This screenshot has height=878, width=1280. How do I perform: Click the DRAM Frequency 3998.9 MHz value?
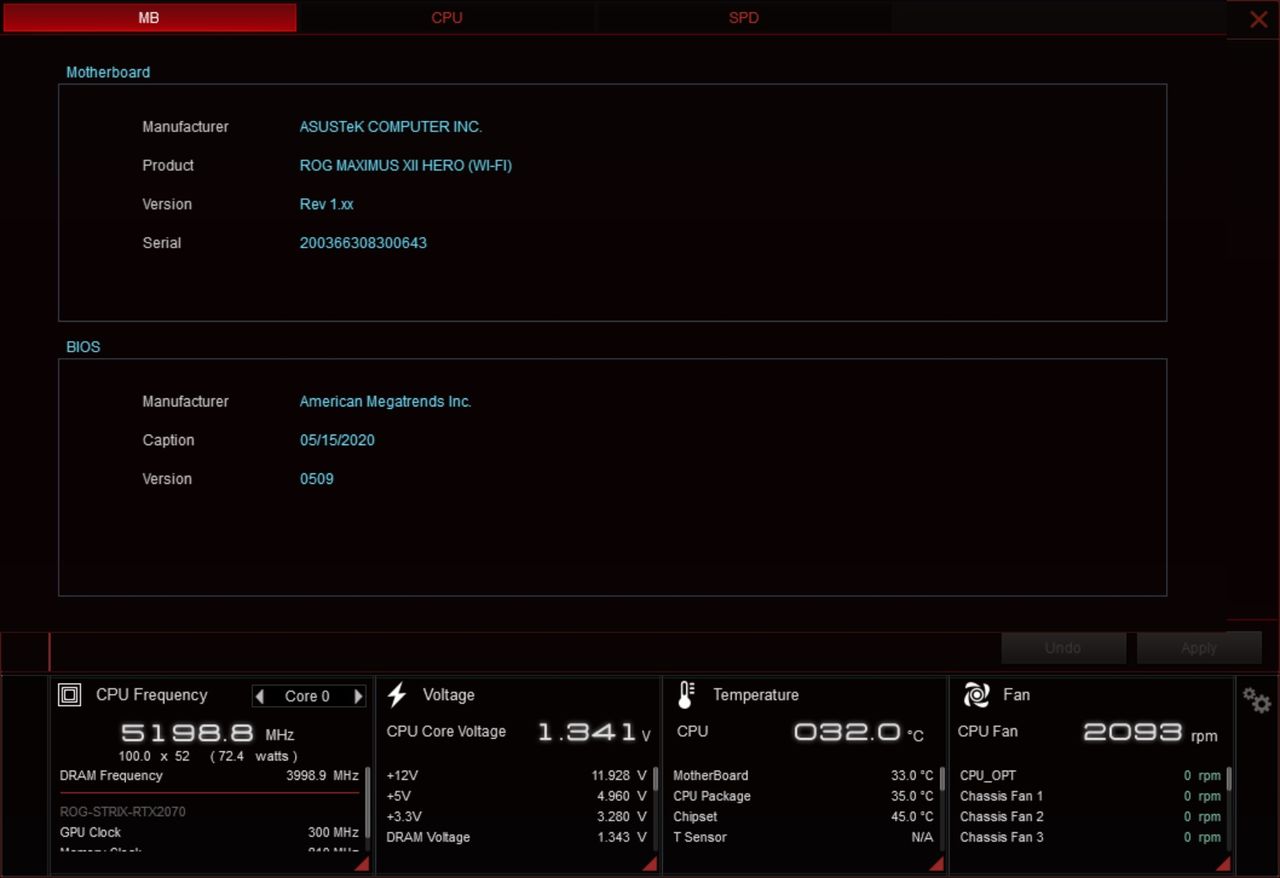click(322, 776)
